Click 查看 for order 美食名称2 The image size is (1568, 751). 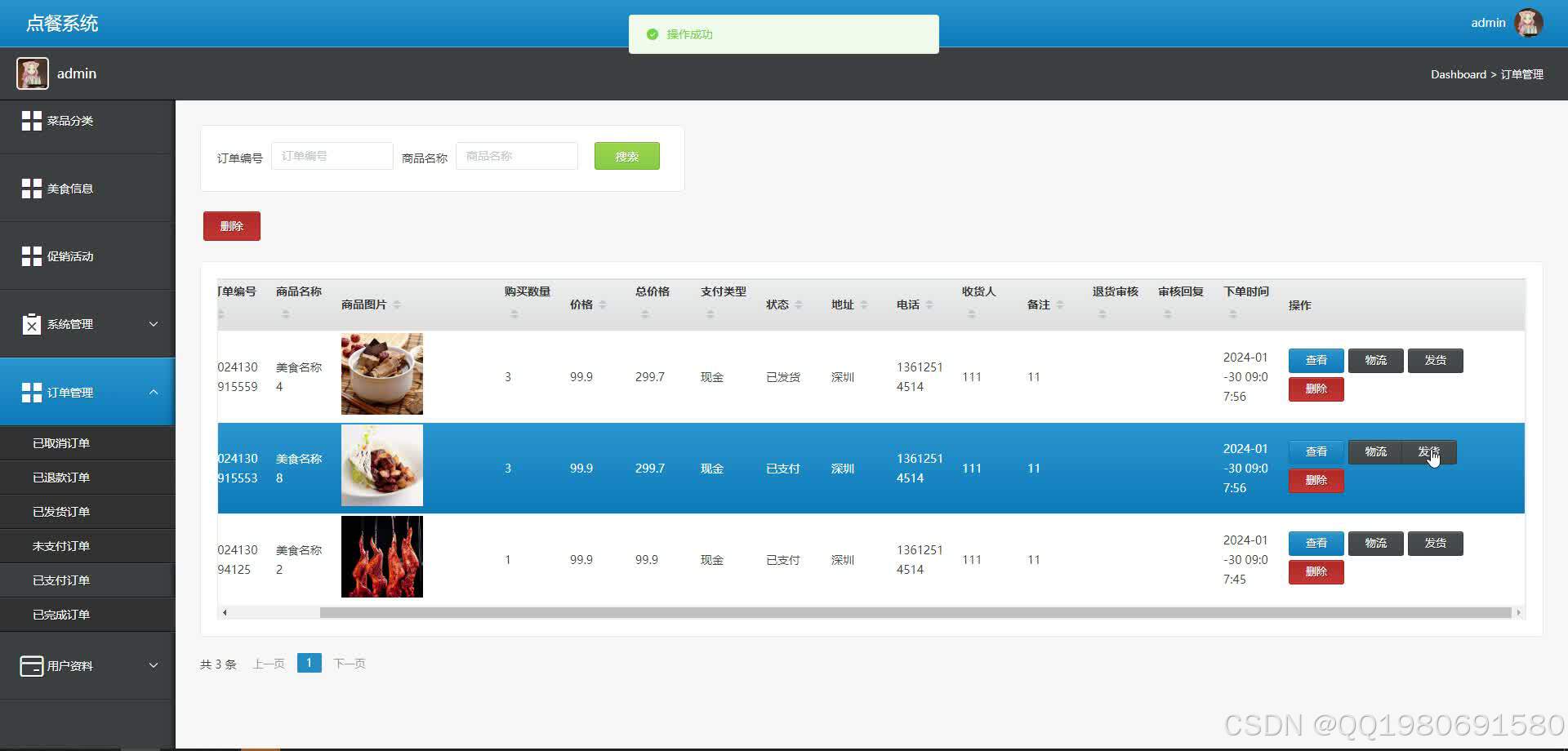tap(1316, 544)
